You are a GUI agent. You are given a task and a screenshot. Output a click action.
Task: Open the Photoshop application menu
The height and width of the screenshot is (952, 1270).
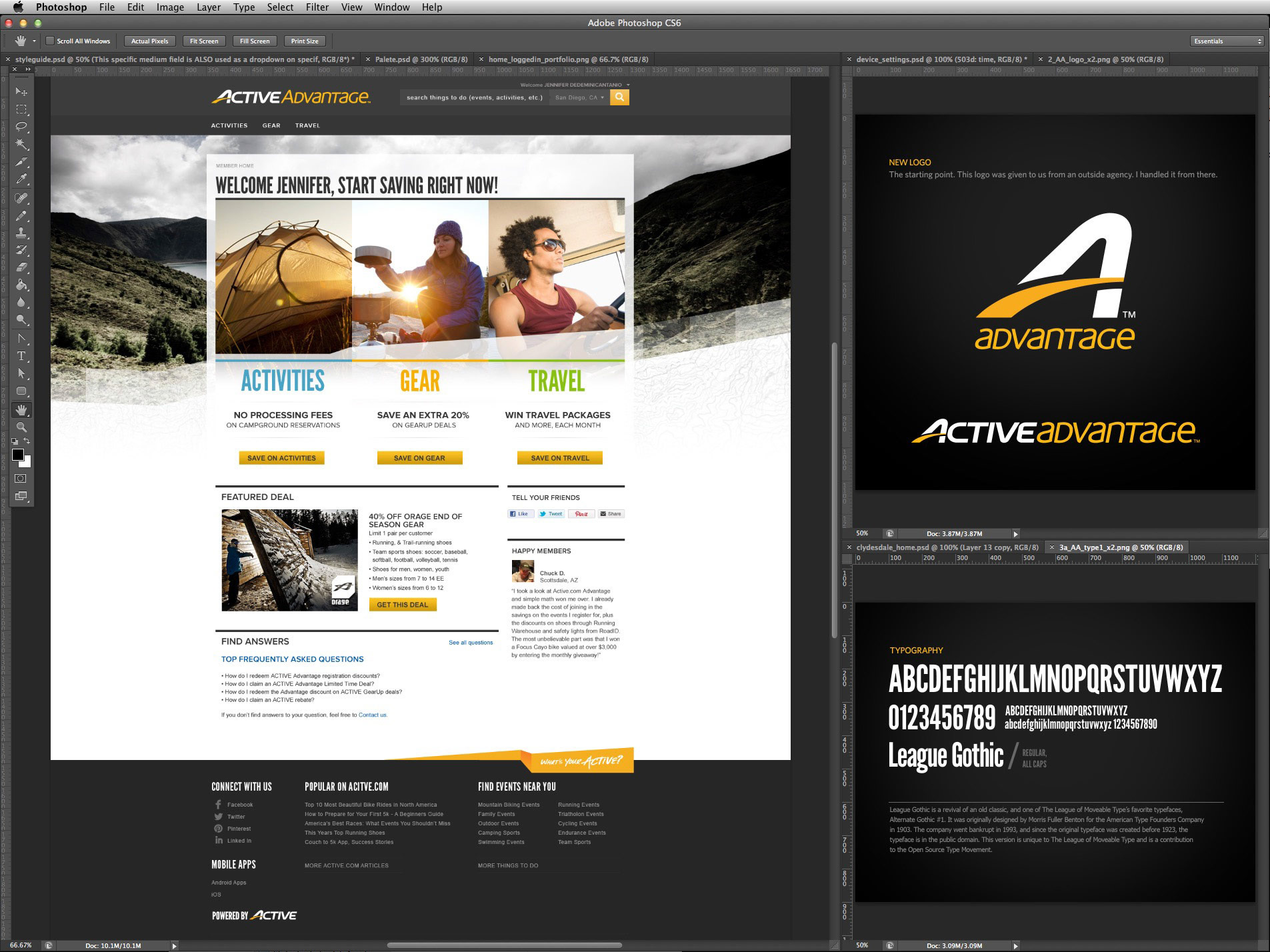pos(61,7)
